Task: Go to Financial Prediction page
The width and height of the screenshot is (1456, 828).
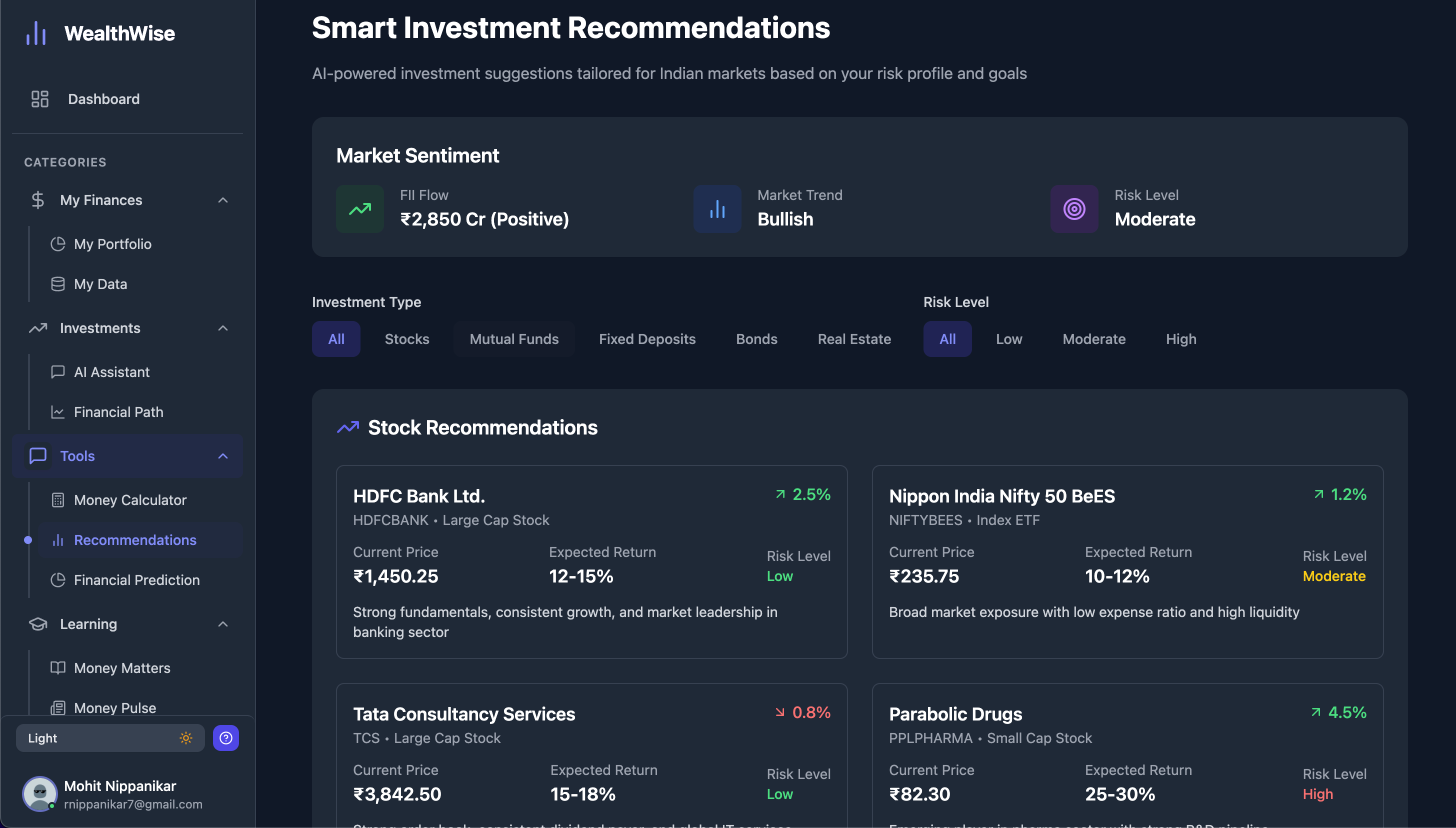Action: point(136,579)
